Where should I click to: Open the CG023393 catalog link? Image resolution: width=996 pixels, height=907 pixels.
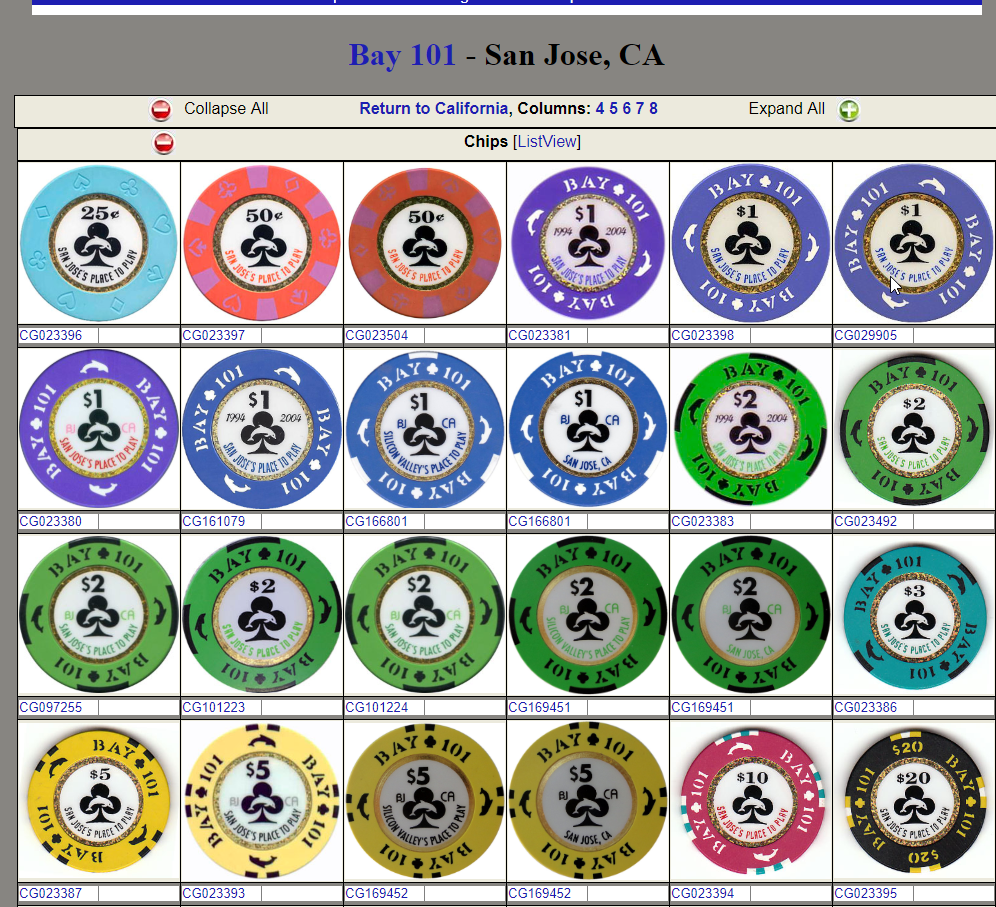(x=213, y=894)
